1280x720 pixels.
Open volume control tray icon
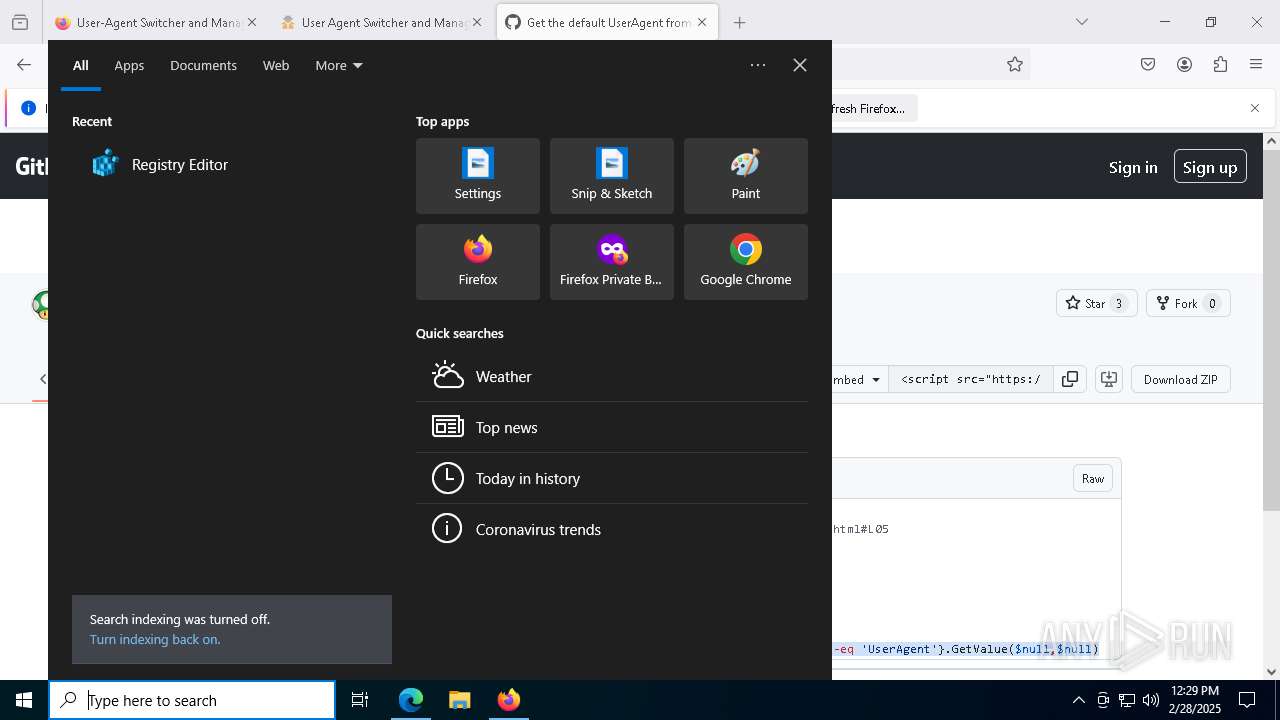click(x=1151, y=700)
